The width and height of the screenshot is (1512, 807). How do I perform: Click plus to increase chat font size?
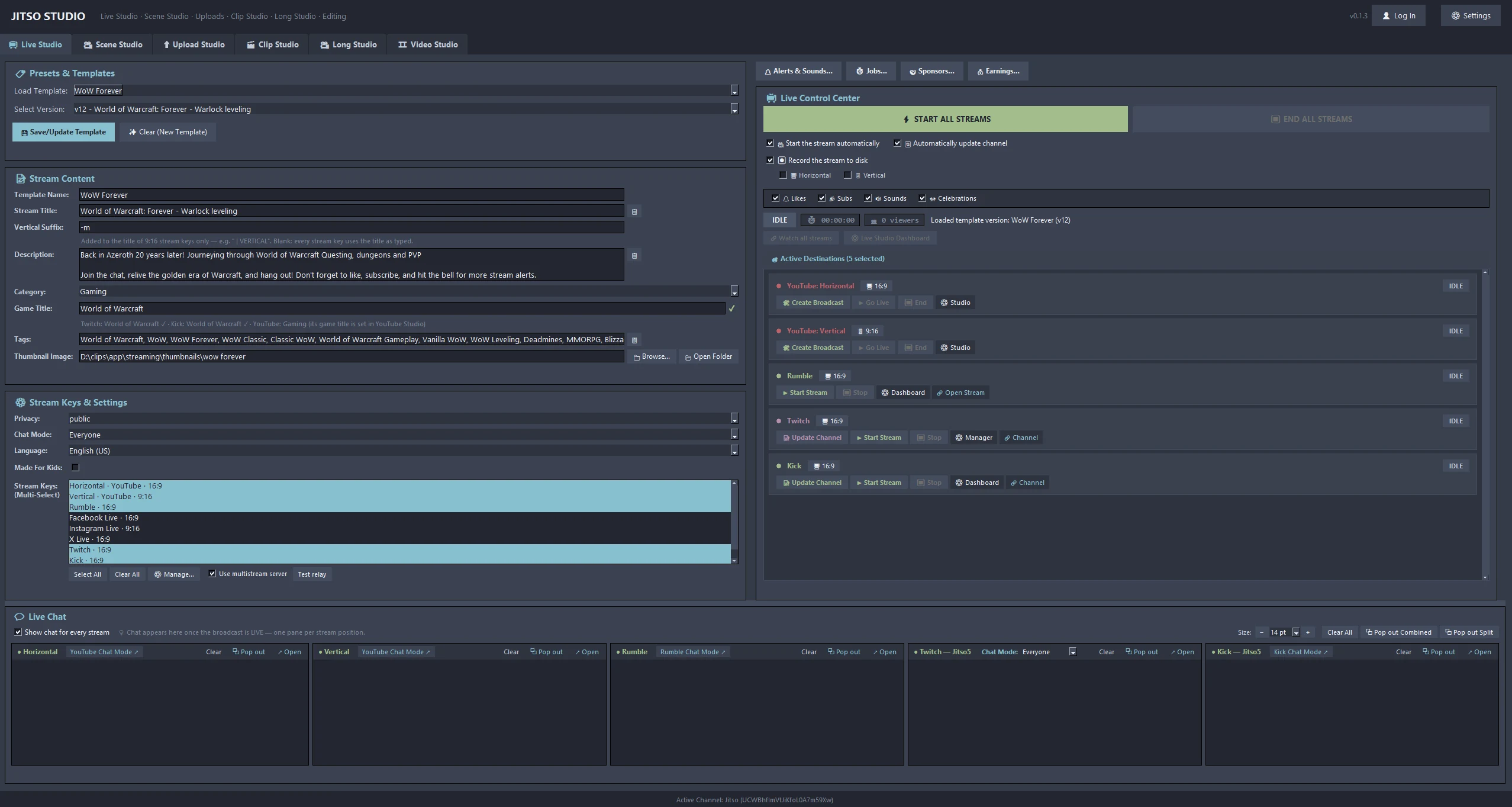(1308, 632)
